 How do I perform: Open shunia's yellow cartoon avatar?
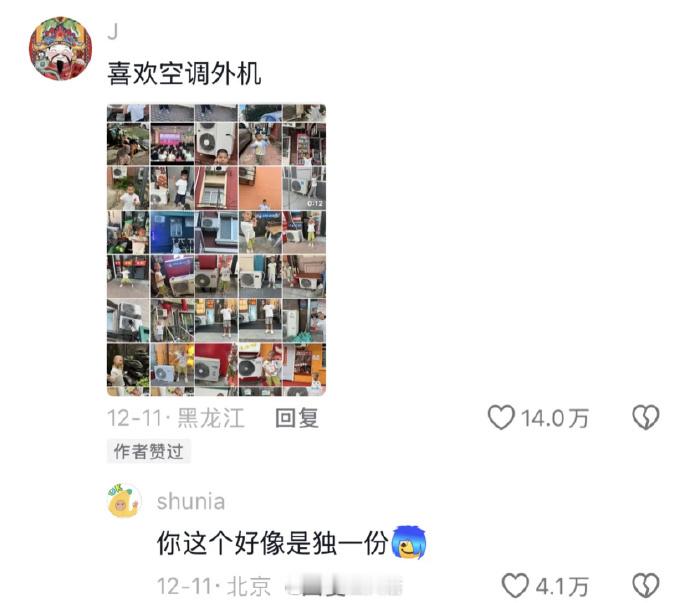tap(125, 500)
